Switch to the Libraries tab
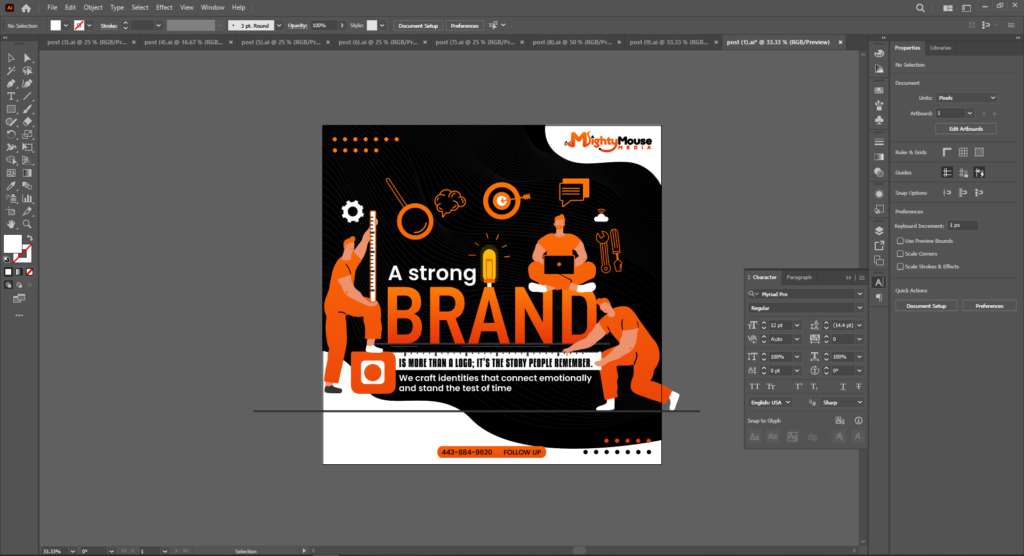The image size is (1024, 556). point(941,48)
